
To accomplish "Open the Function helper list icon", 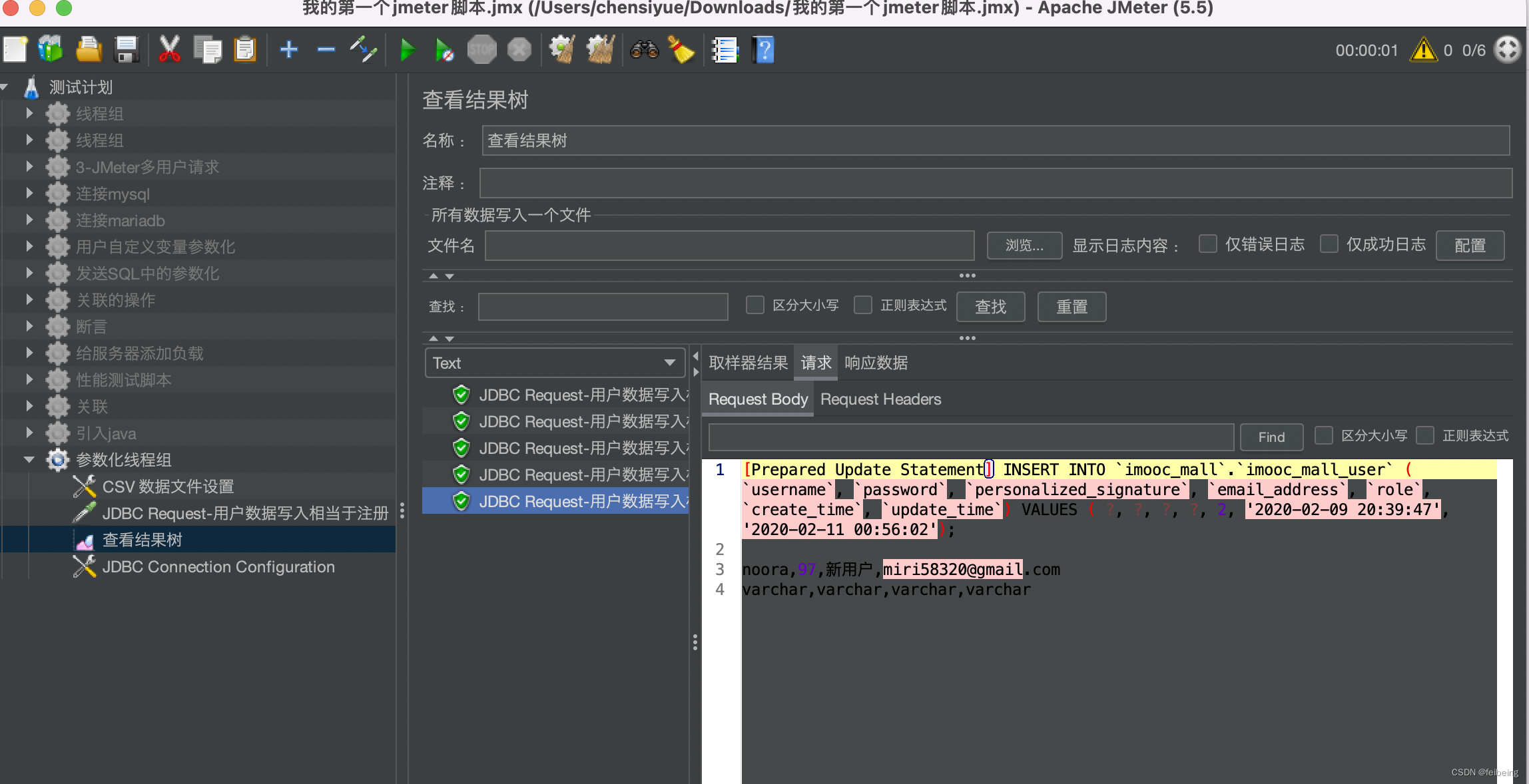I will 725,50.
